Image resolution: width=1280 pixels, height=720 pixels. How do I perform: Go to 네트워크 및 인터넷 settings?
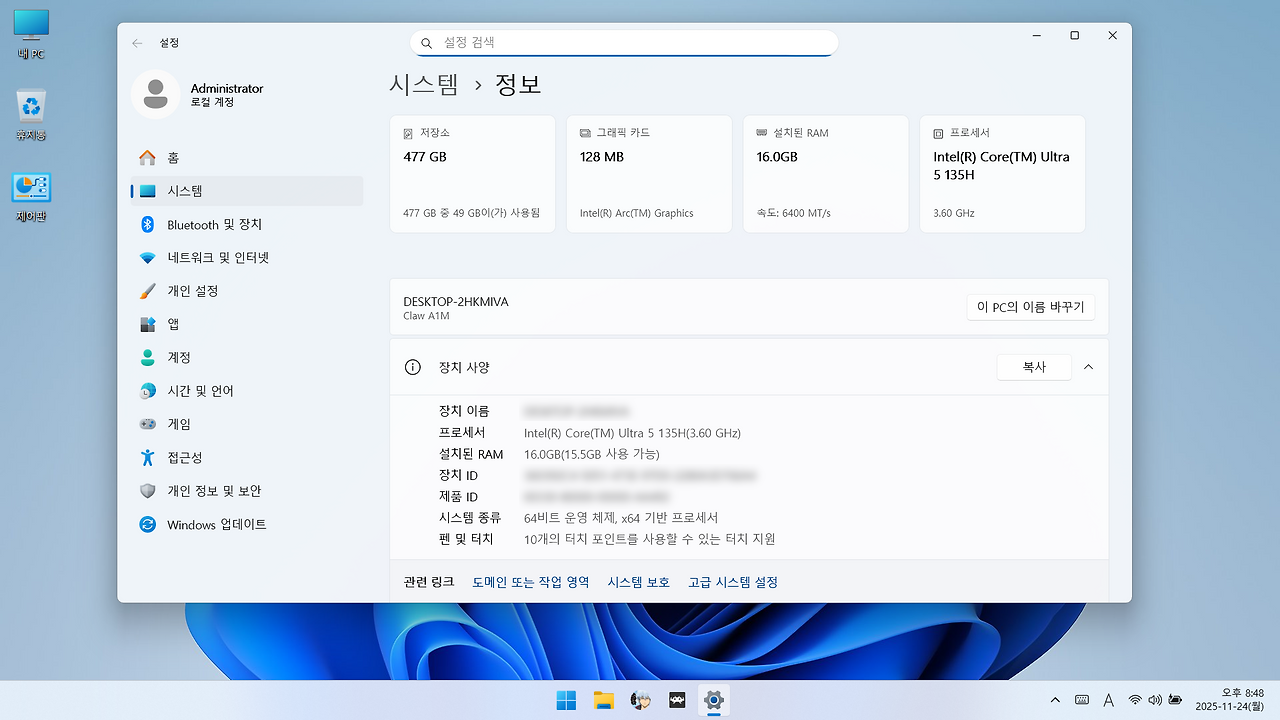coord(247,258)
